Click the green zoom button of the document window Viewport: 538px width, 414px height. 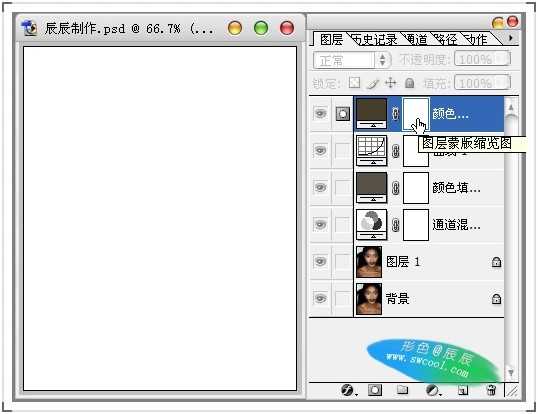(x=261, y=28)
